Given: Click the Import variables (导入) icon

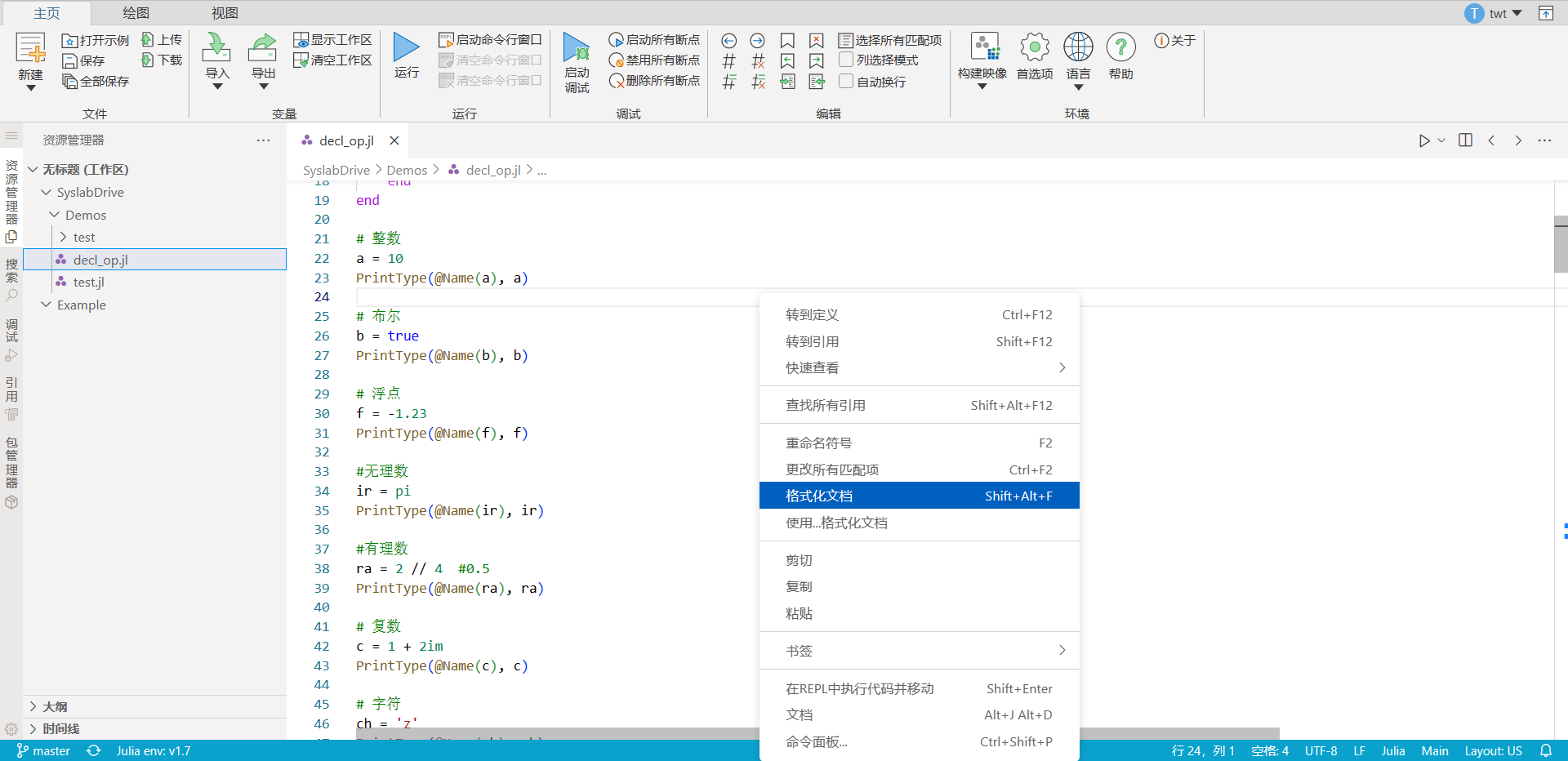Looking at the screenshot, I should coord(216,47).
